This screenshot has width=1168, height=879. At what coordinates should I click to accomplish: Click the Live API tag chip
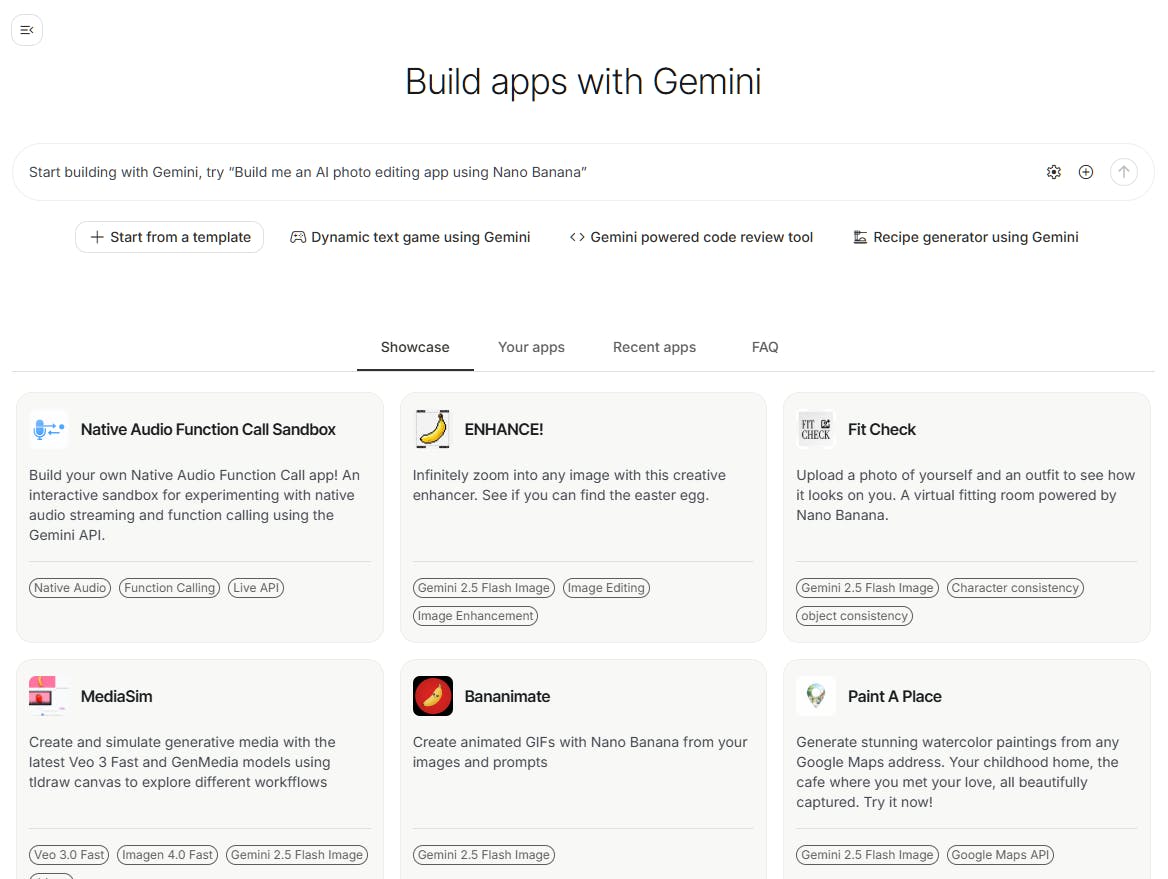256,588
